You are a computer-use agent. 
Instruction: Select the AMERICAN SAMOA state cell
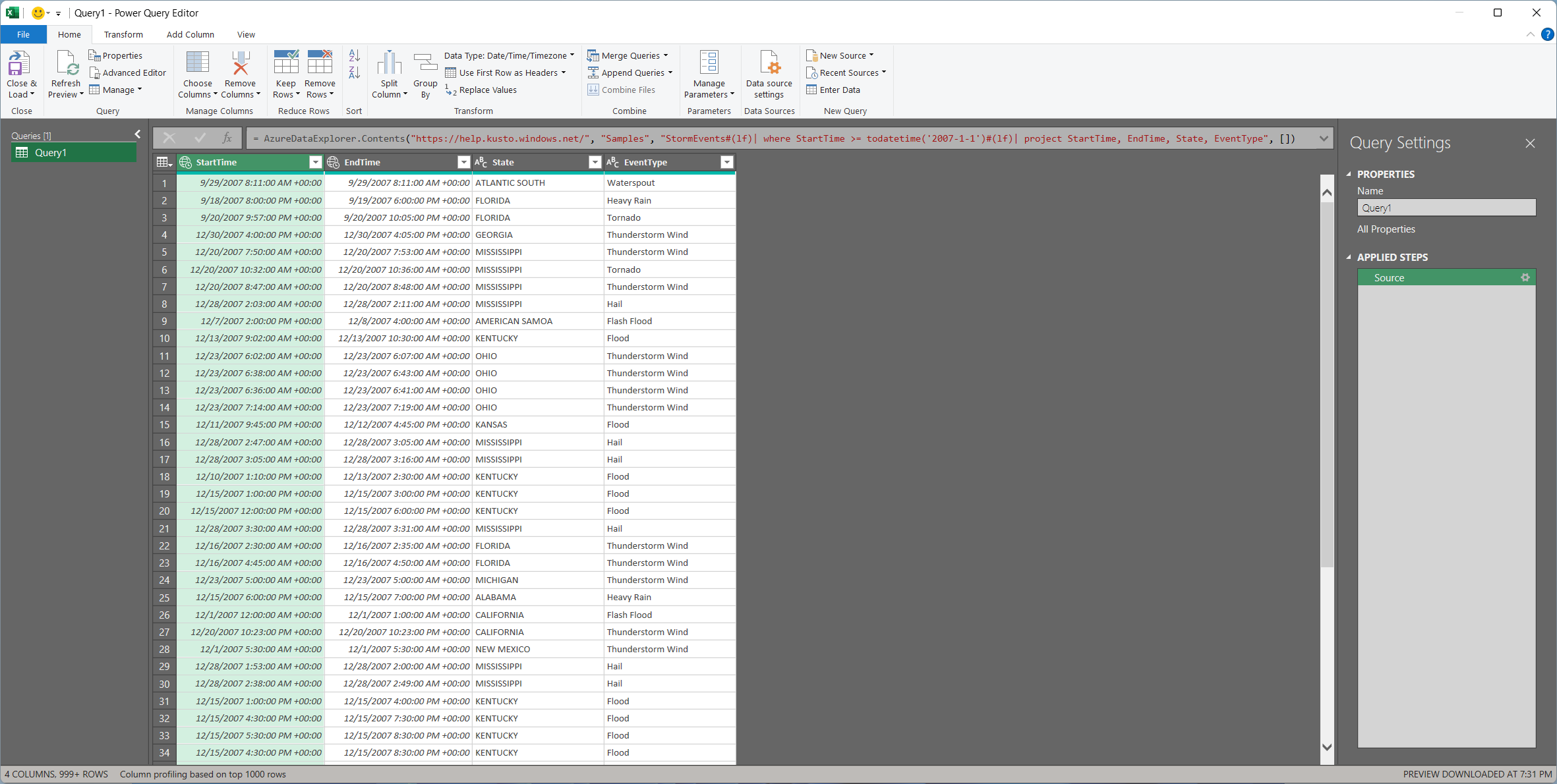coord(538,322)
